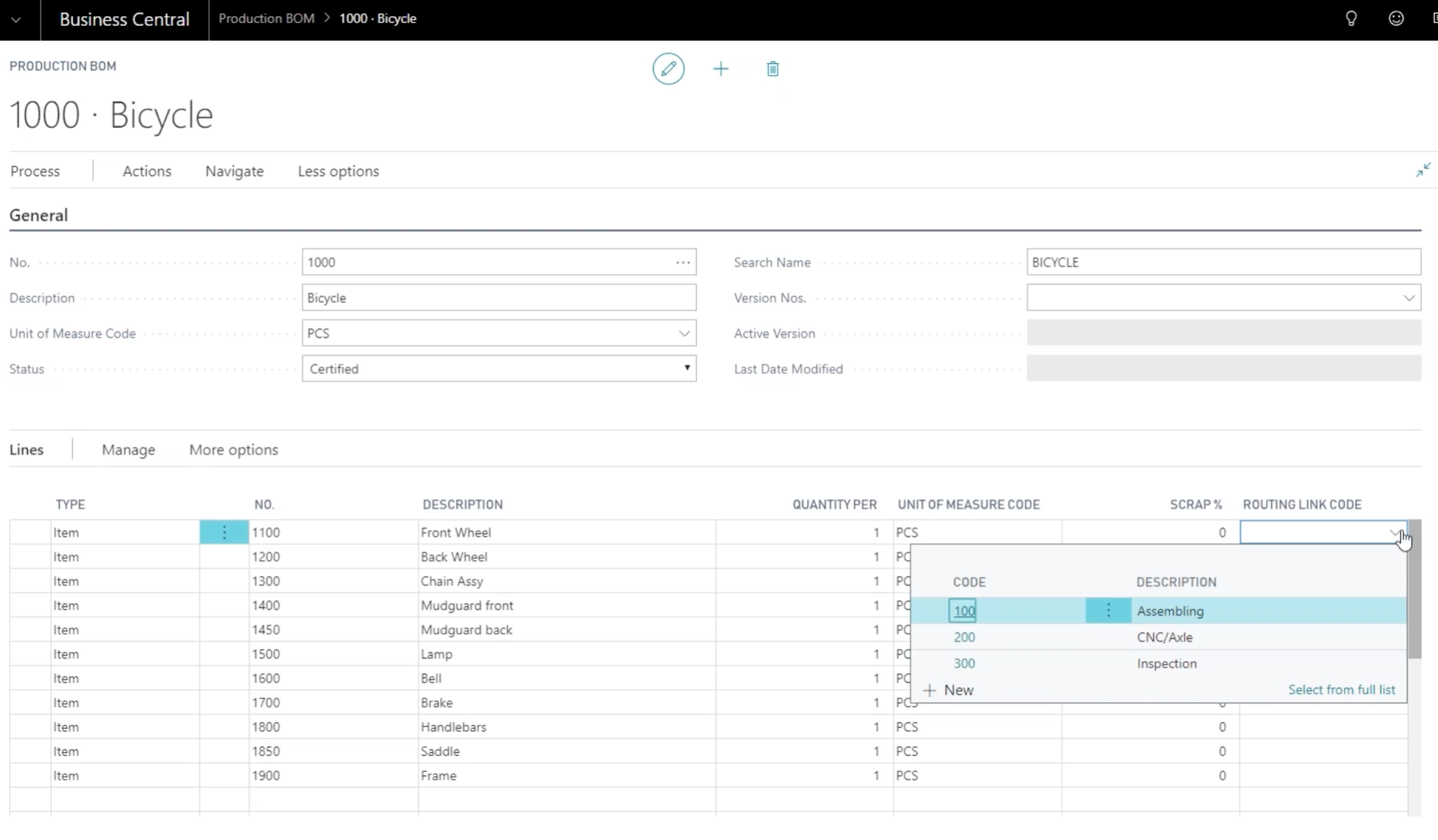
Task: Select the Inspection description
Action: (x=1167, y=663)
